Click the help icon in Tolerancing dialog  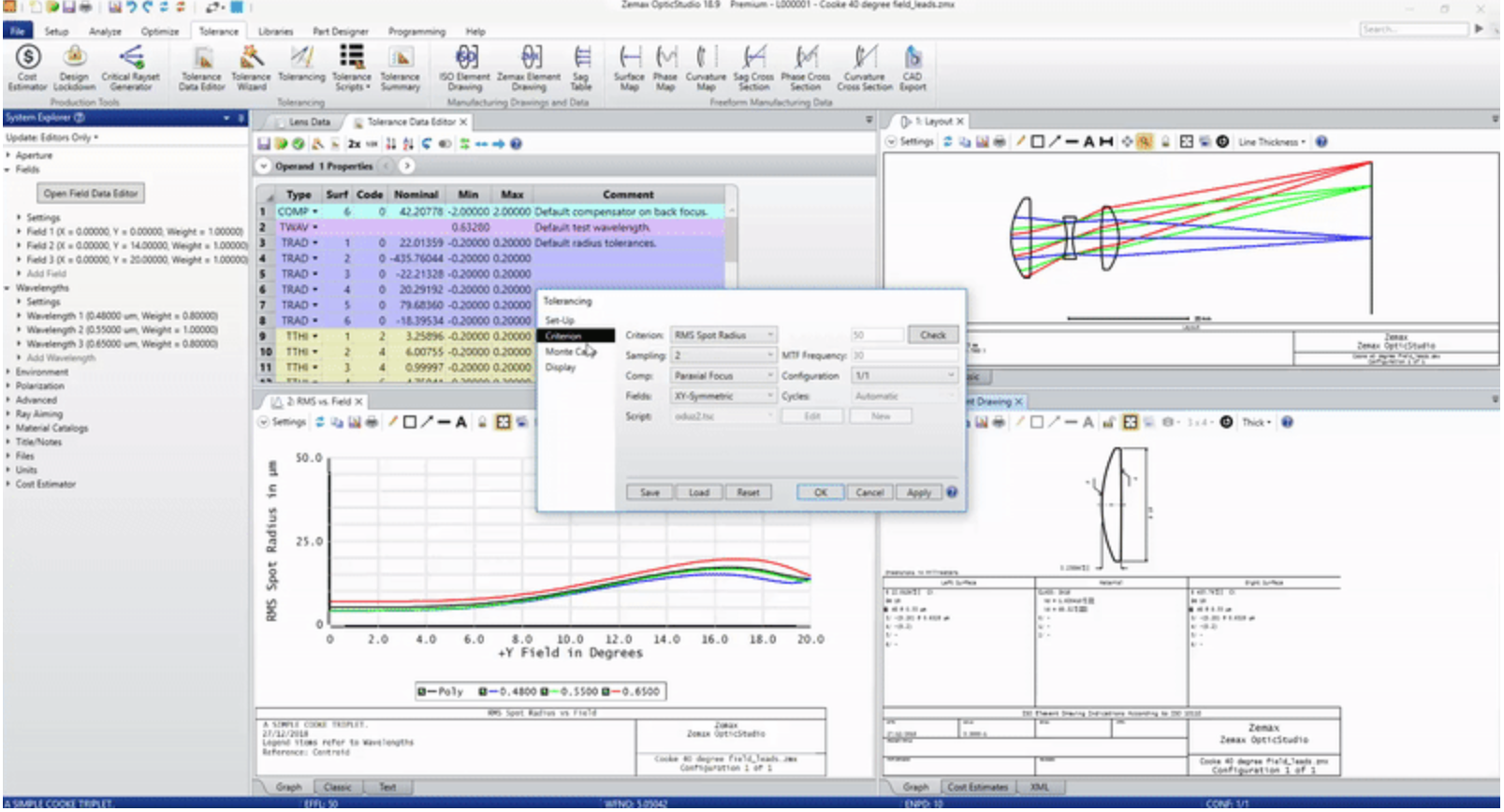952,492
